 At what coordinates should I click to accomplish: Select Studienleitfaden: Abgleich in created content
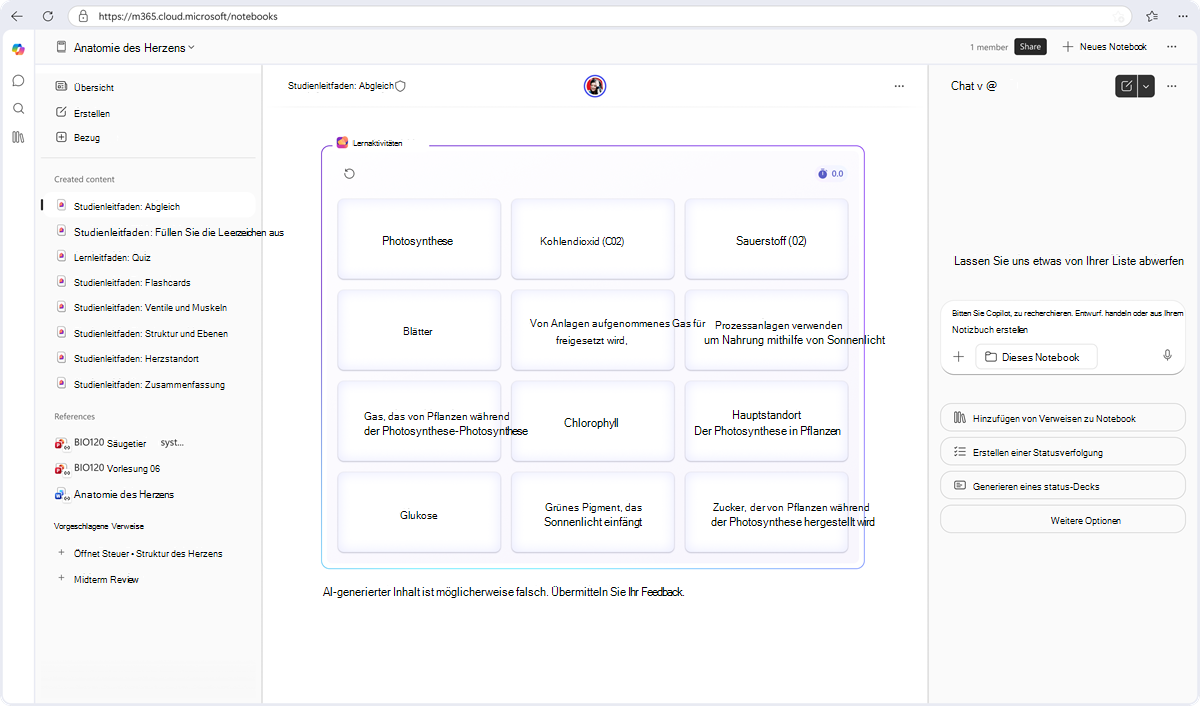point(148,206)
